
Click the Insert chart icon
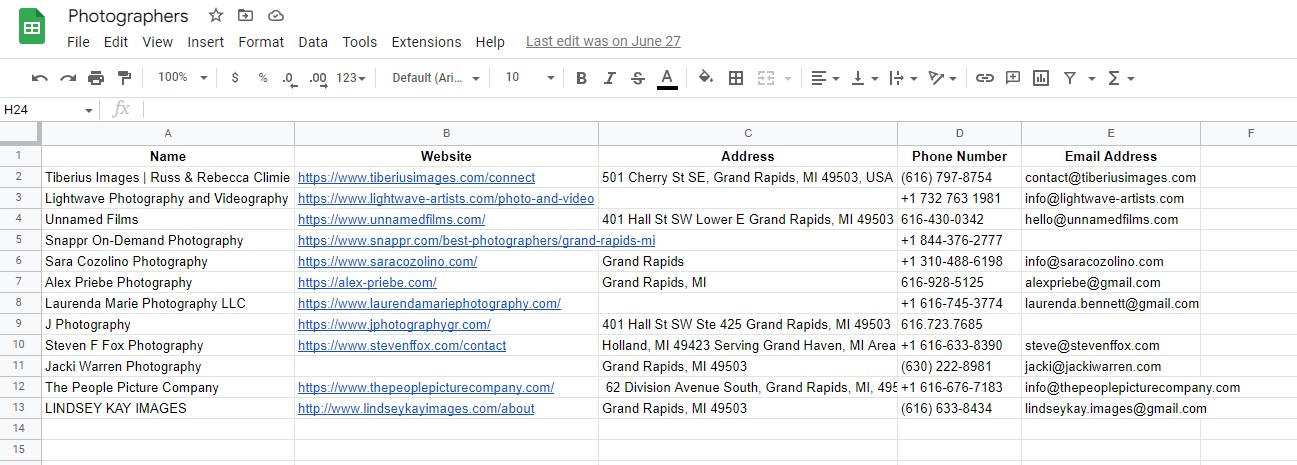[1041, 78]
